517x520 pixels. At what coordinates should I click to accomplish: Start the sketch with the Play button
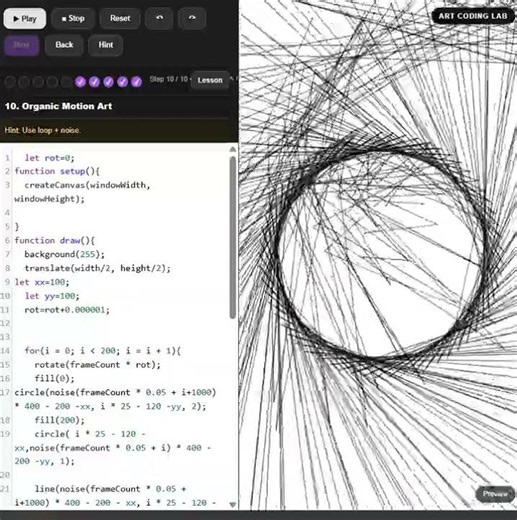coord(25,19)
